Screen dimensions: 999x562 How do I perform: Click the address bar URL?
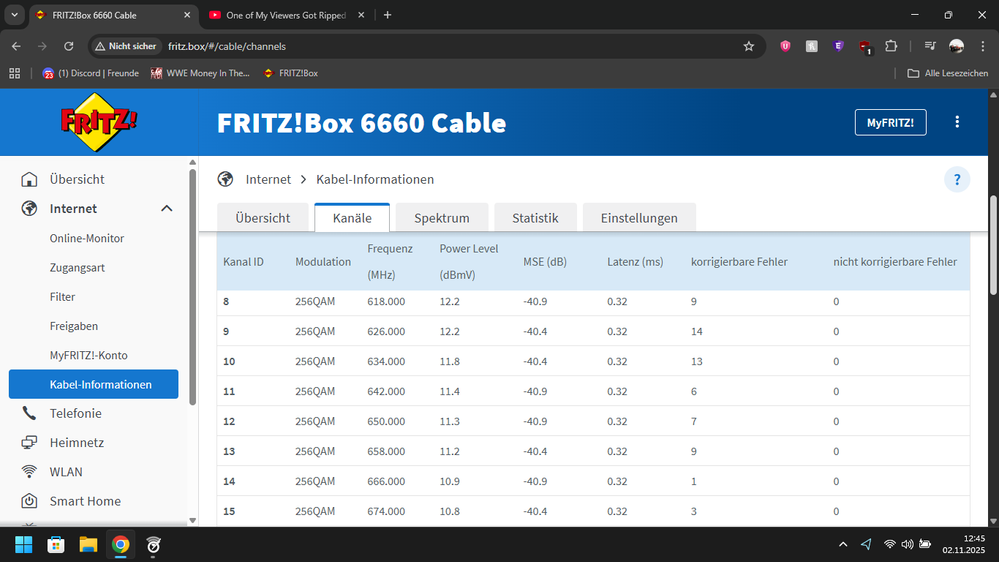click(x=227, y=47)
